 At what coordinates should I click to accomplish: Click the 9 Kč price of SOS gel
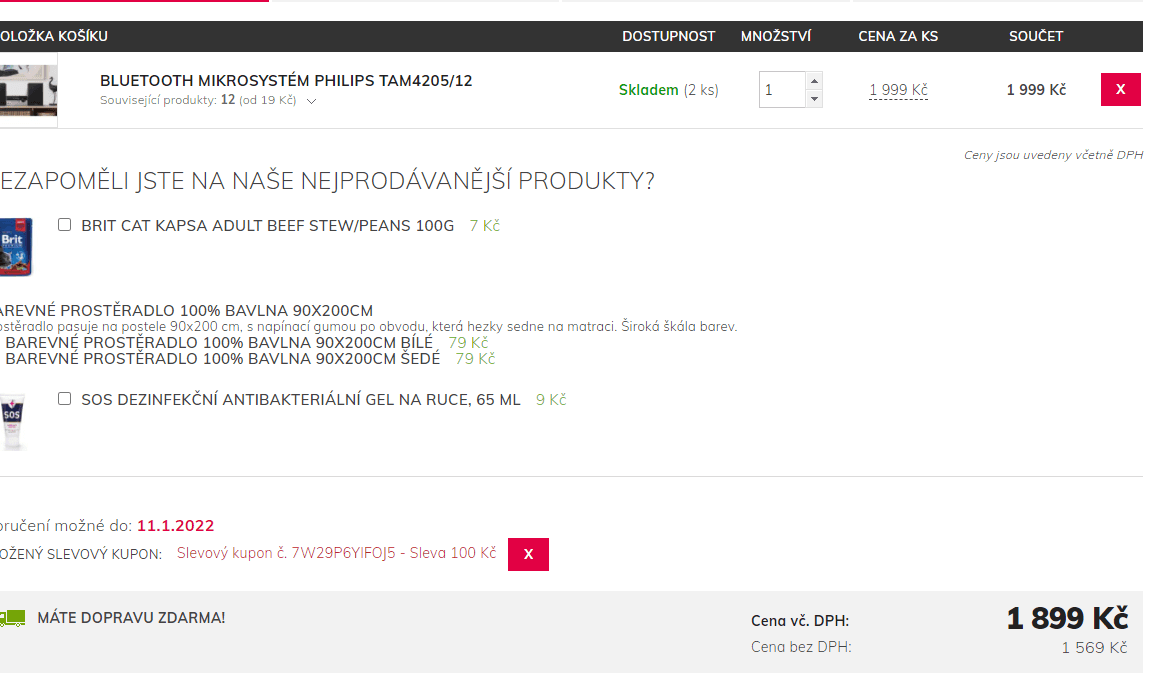click(x=551, y=400)
